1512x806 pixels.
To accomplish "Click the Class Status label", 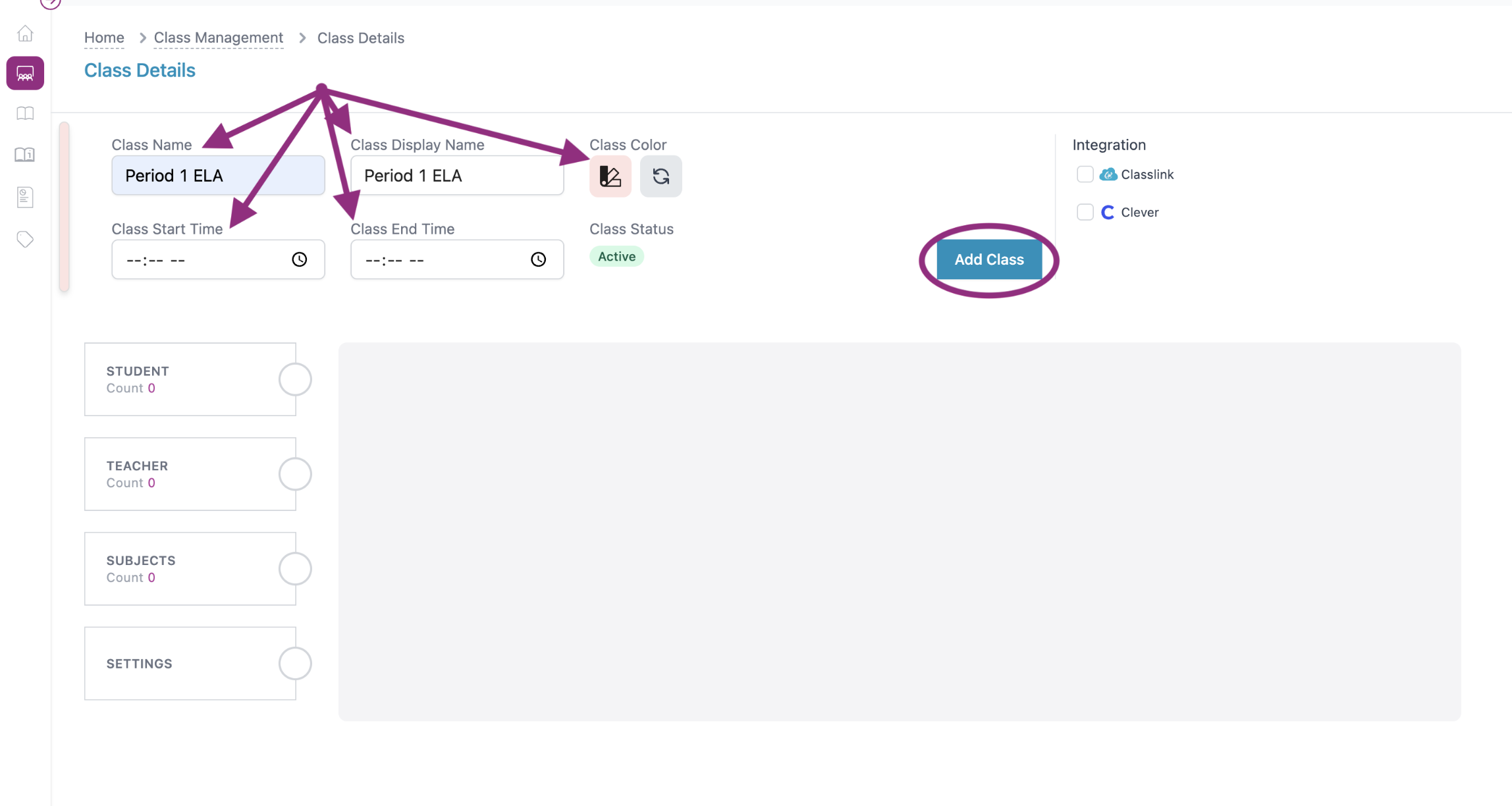I will (x=632, y=229).
